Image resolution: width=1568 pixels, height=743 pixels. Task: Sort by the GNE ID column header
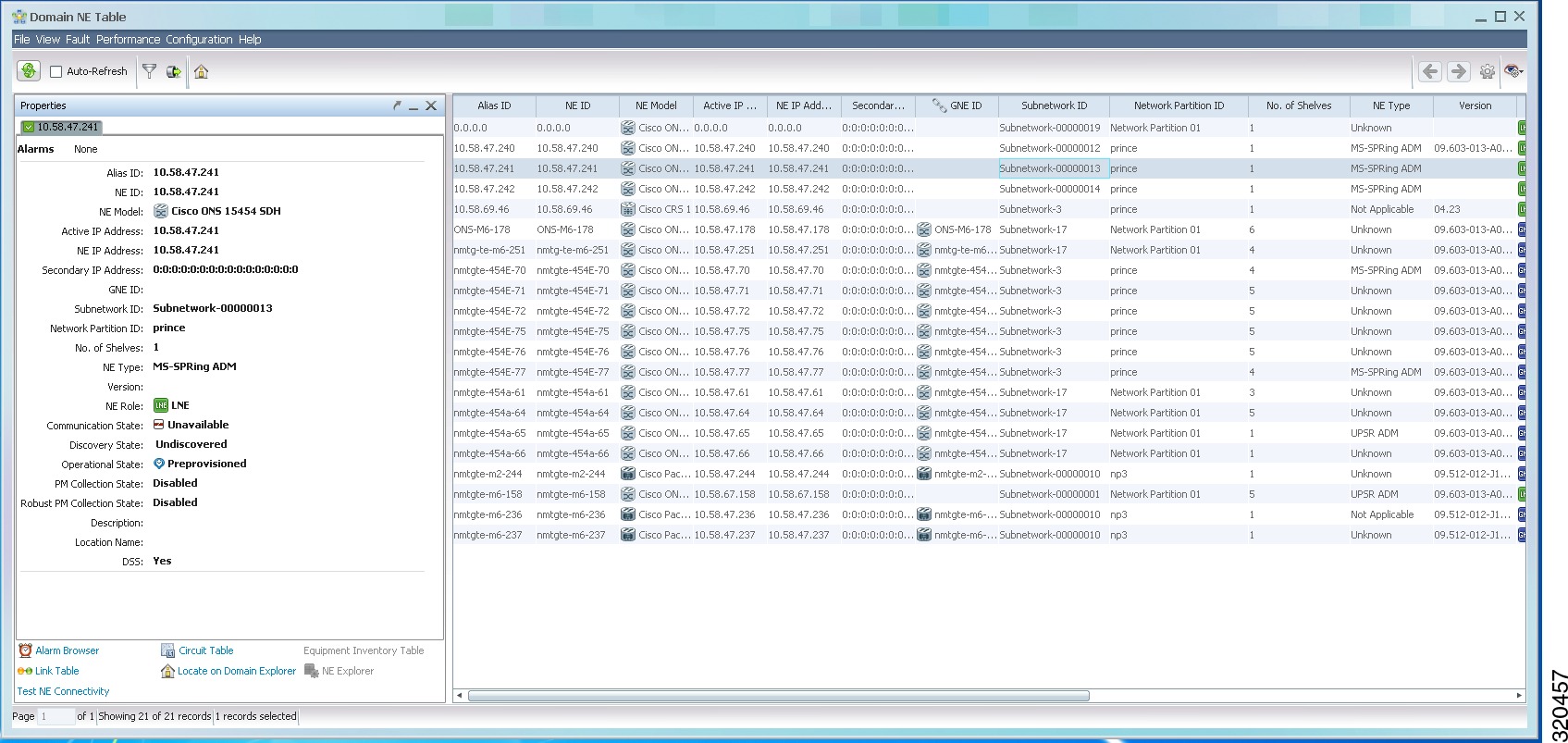[x=957, y=105]
